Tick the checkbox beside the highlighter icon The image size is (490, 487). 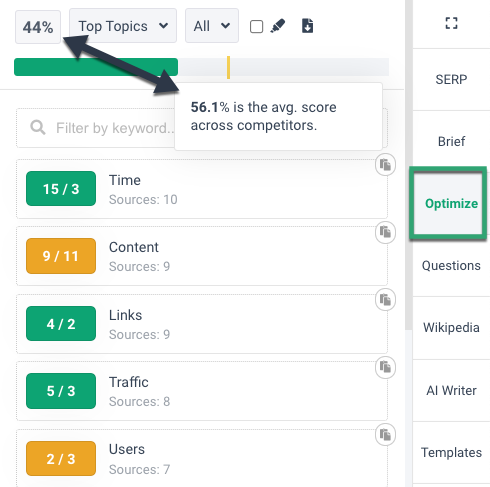pyautogui.click(x=256, y=27)
